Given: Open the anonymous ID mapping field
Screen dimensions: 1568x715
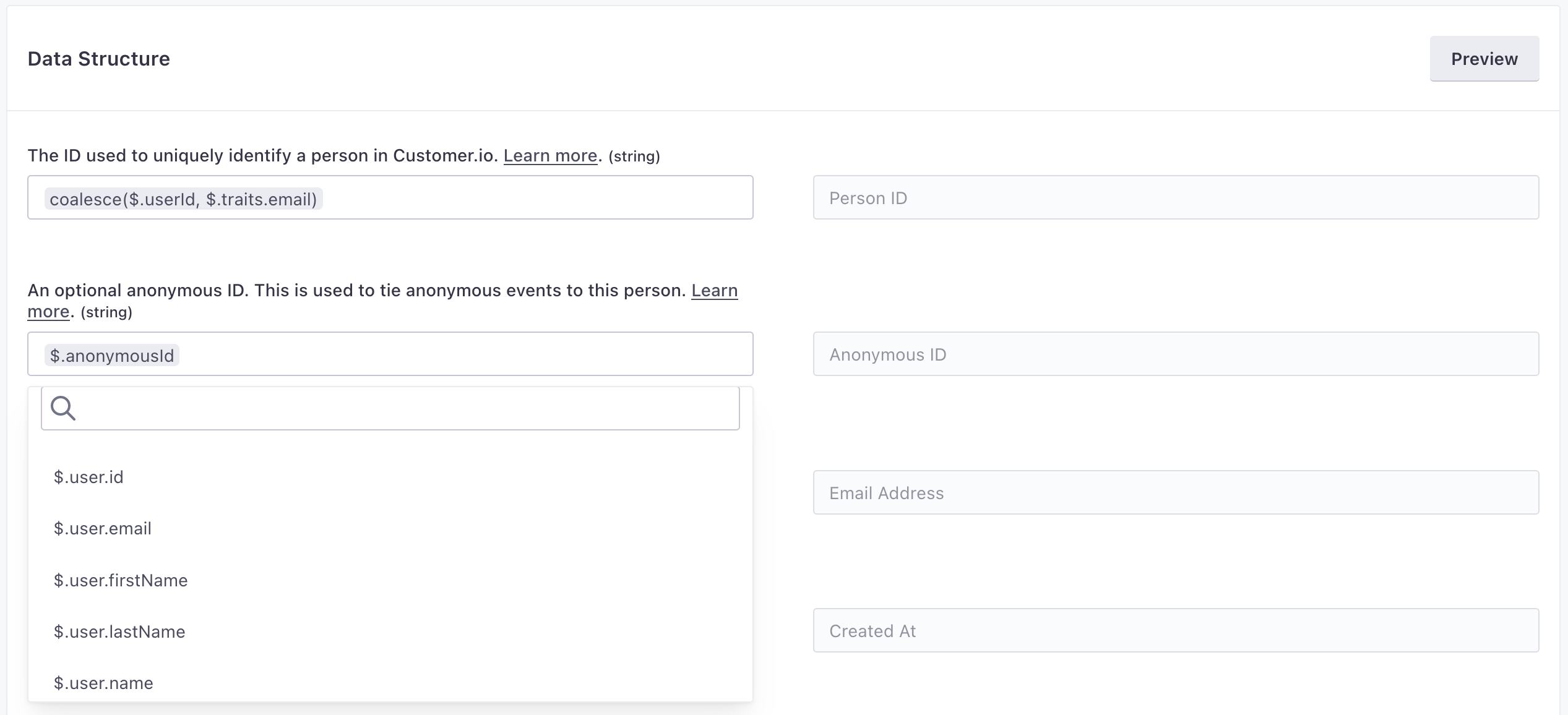Looking at the screenshot, I should coord(464,354).
